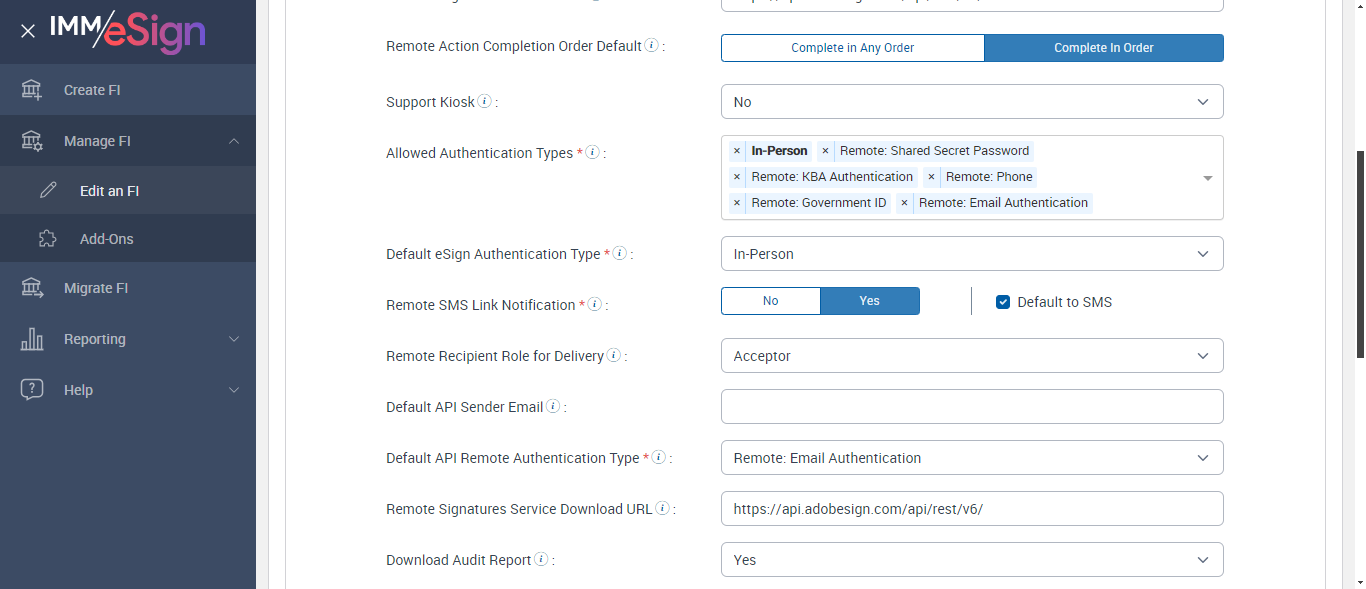This screenshot has width=1366, height=589.
Task: Remove the Remote: Phone authentication tag
Action: [x=931, y=177]
